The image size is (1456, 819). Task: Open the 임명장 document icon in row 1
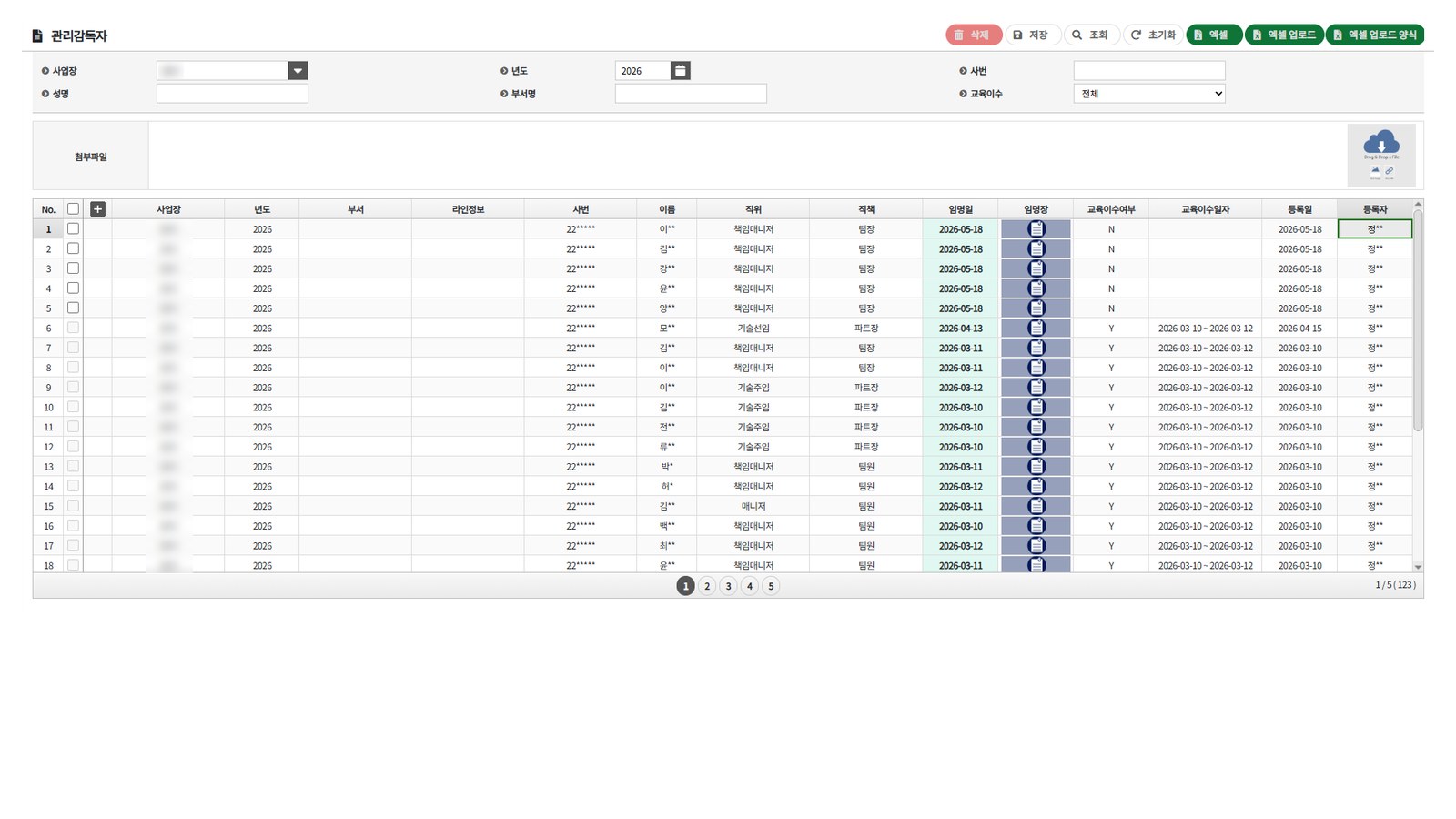1036,229
